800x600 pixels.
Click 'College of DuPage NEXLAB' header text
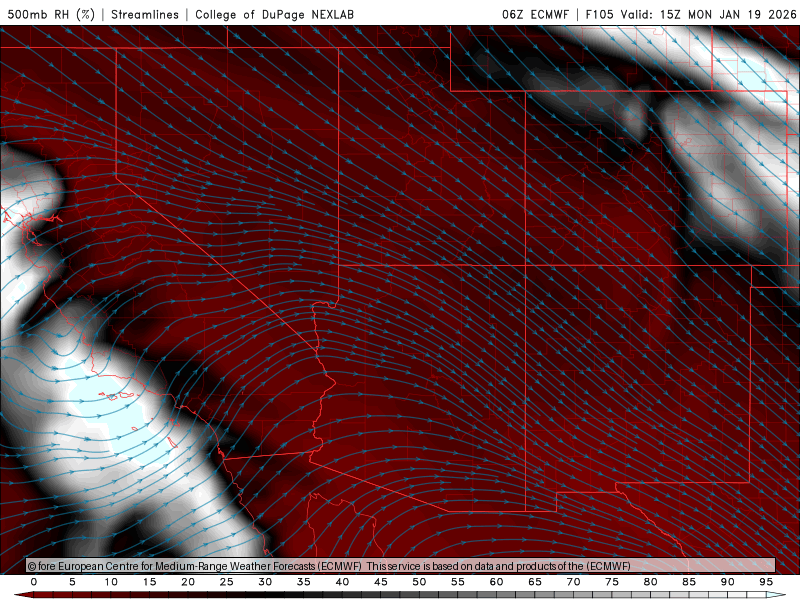click(x=274, y=14)
